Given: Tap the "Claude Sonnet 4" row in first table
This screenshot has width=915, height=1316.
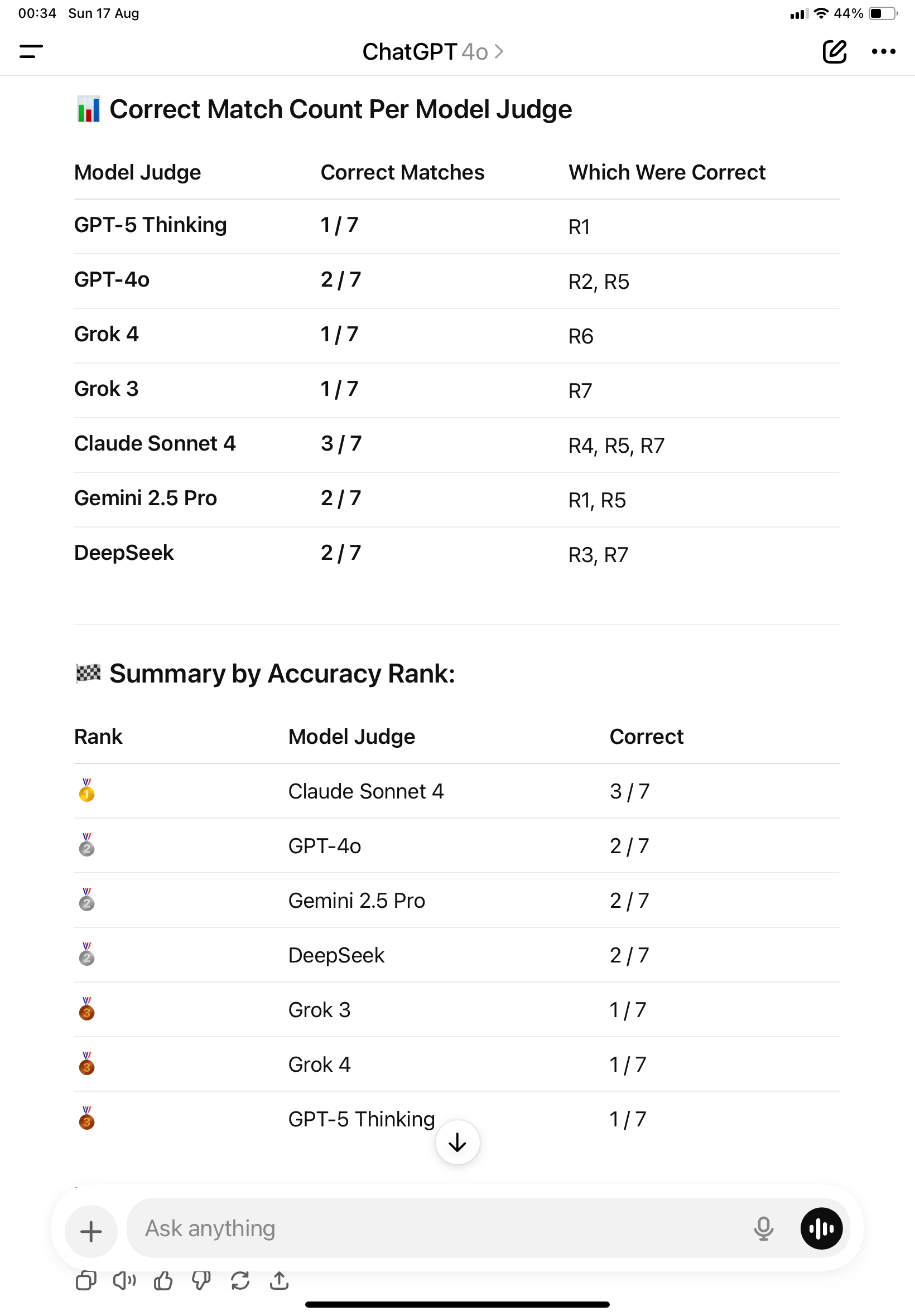Looking at the screenshot, I should point(155,443).
